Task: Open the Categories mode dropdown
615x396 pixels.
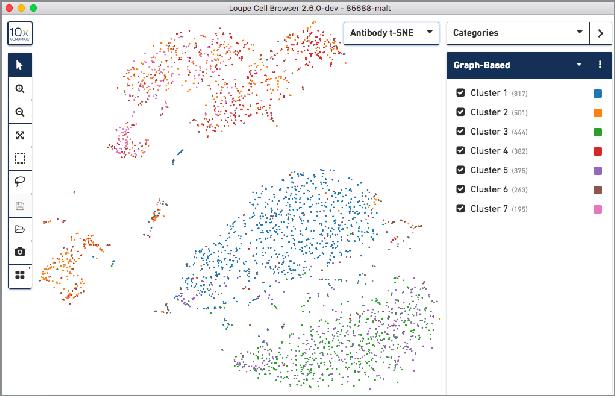Action: click(x=518, y=33)
